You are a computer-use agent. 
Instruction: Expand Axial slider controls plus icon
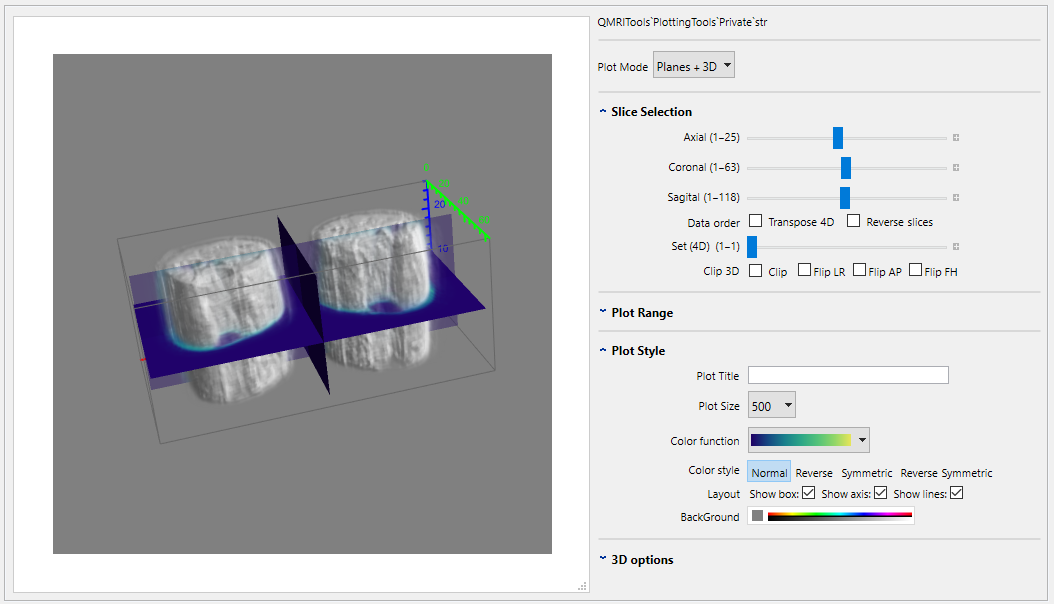coord(956,138)
